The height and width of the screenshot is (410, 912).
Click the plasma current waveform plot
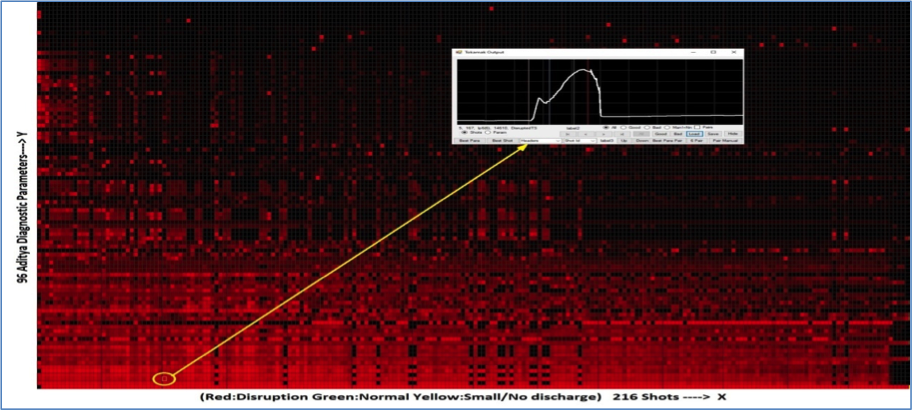point(600,90)
